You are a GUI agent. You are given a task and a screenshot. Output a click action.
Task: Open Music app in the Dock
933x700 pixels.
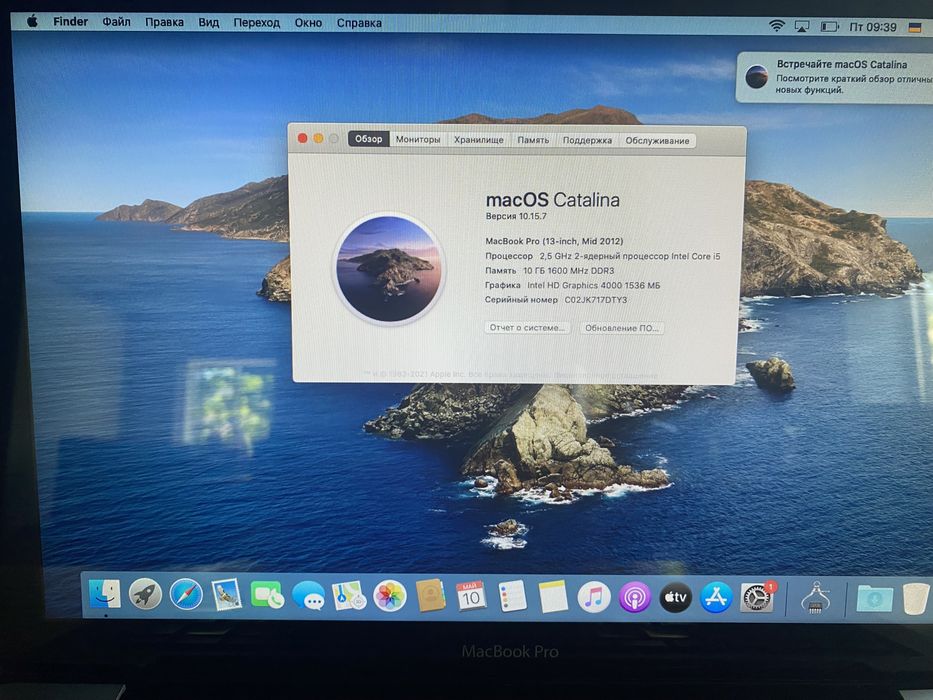click(x=594, y=597)
